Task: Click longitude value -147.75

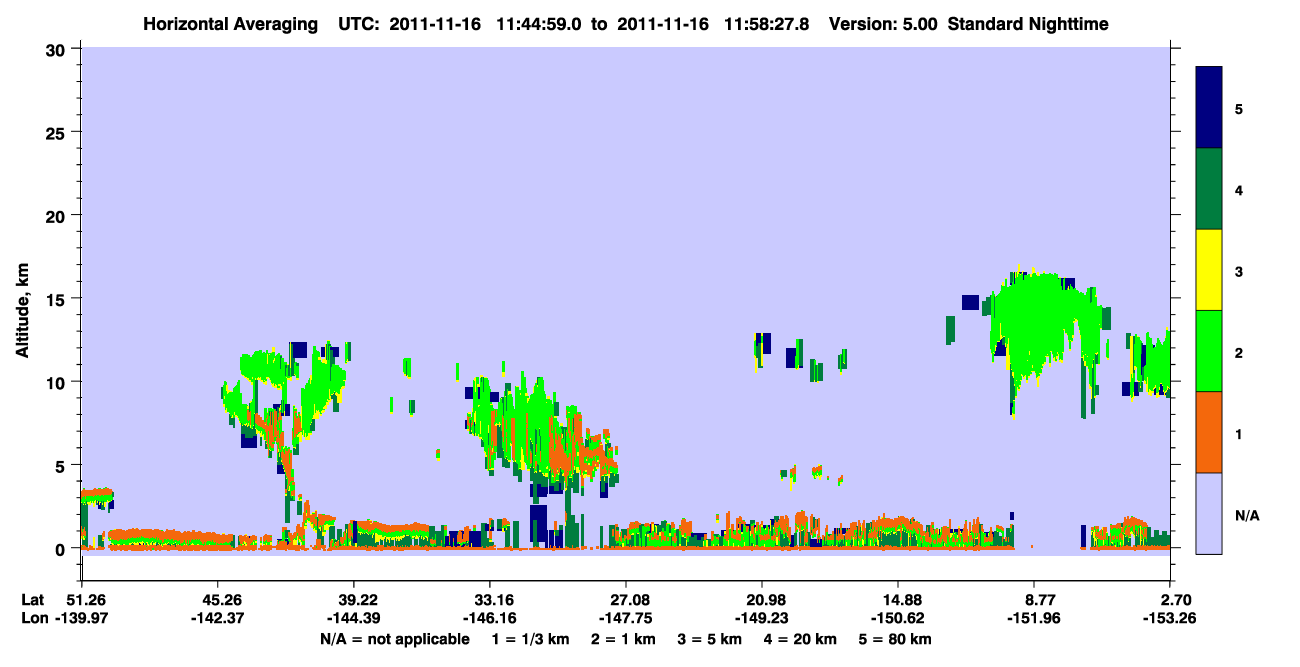Action: 625,619
